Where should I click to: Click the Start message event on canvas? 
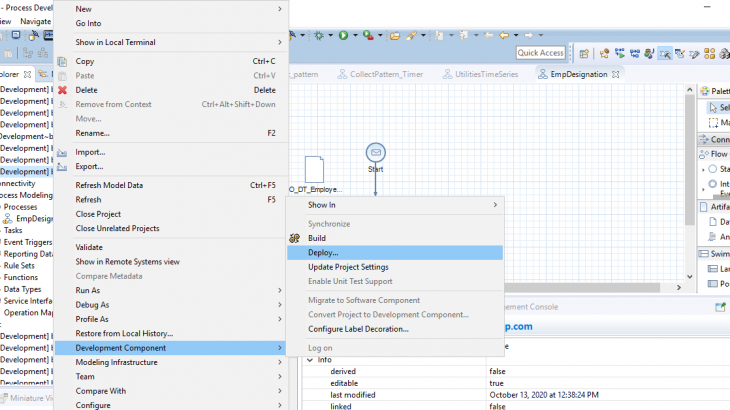pyautogui.click(x=376, y=152)
